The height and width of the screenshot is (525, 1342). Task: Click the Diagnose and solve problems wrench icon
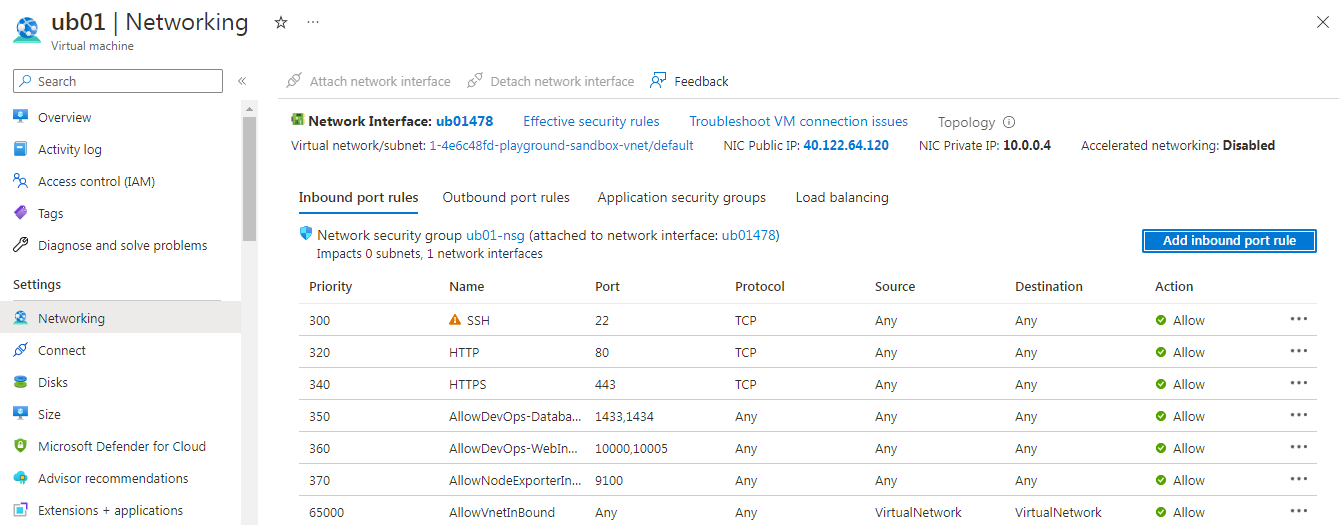point(20,245)
